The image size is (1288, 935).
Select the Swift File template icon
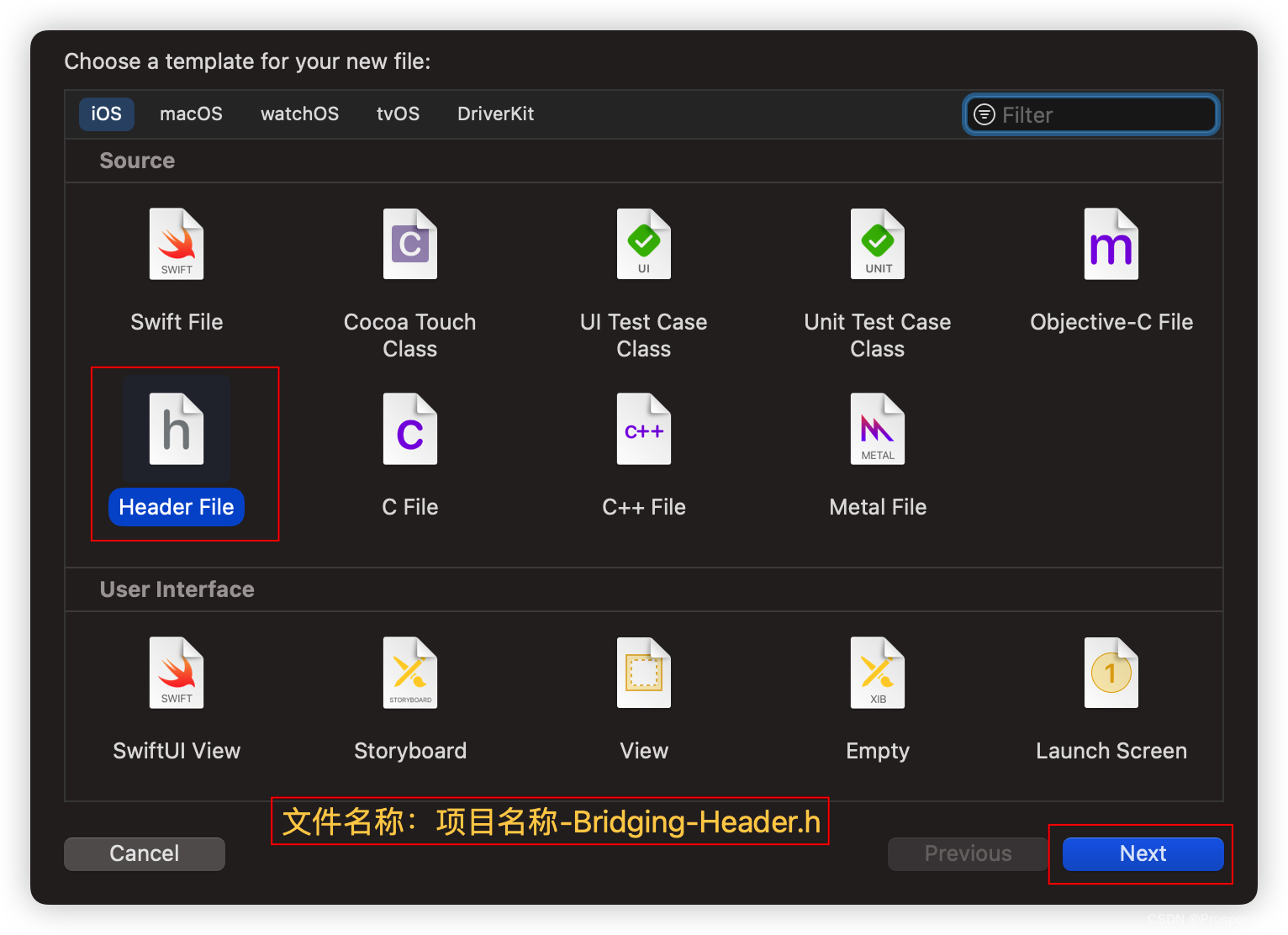tap(177, 244)
